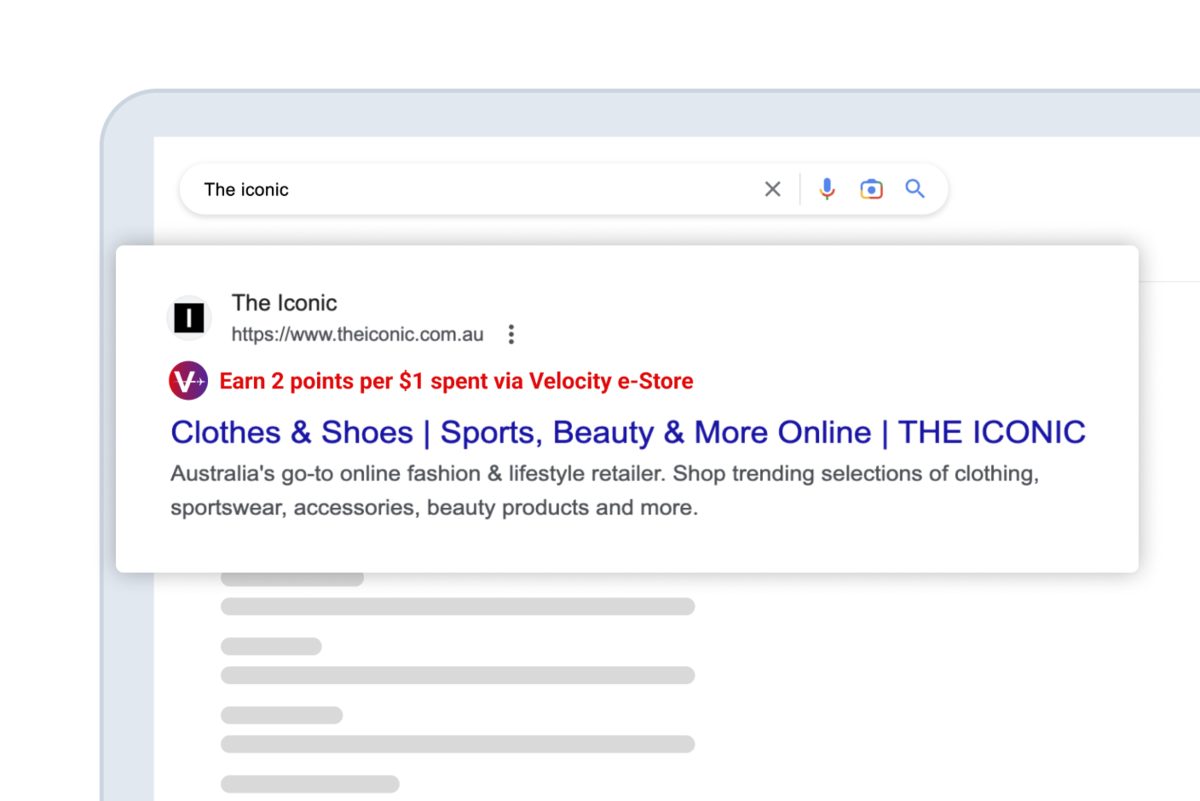1200x801 pixels.
Task: Click the https://www.theiconic.com.au URL
Action: [x=358, y=335]
